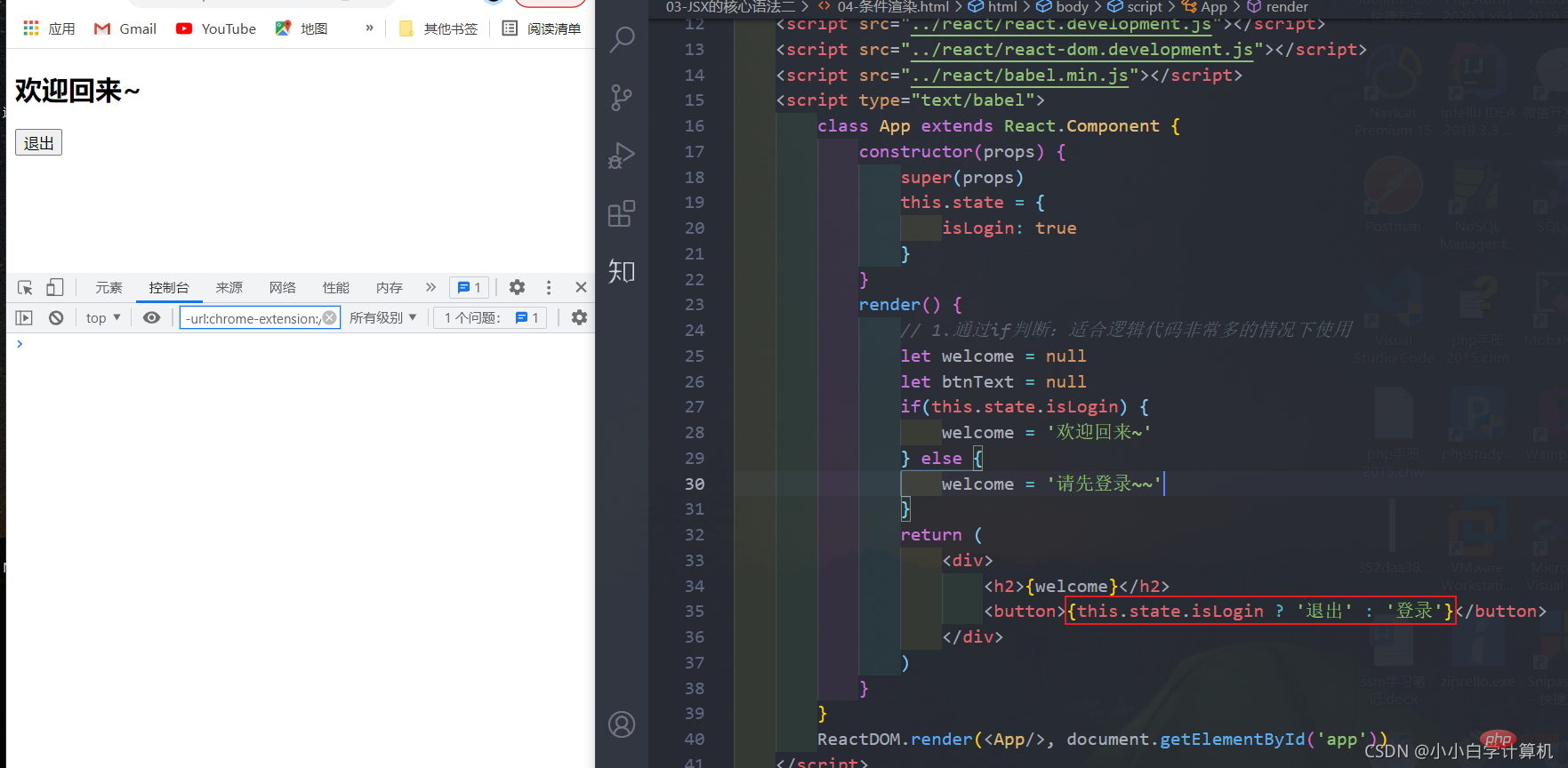The width and height of the screenshot is (1568, 768).
Task: Show more bookmarks in bookmarks bar
Action: tap(369, 28)
